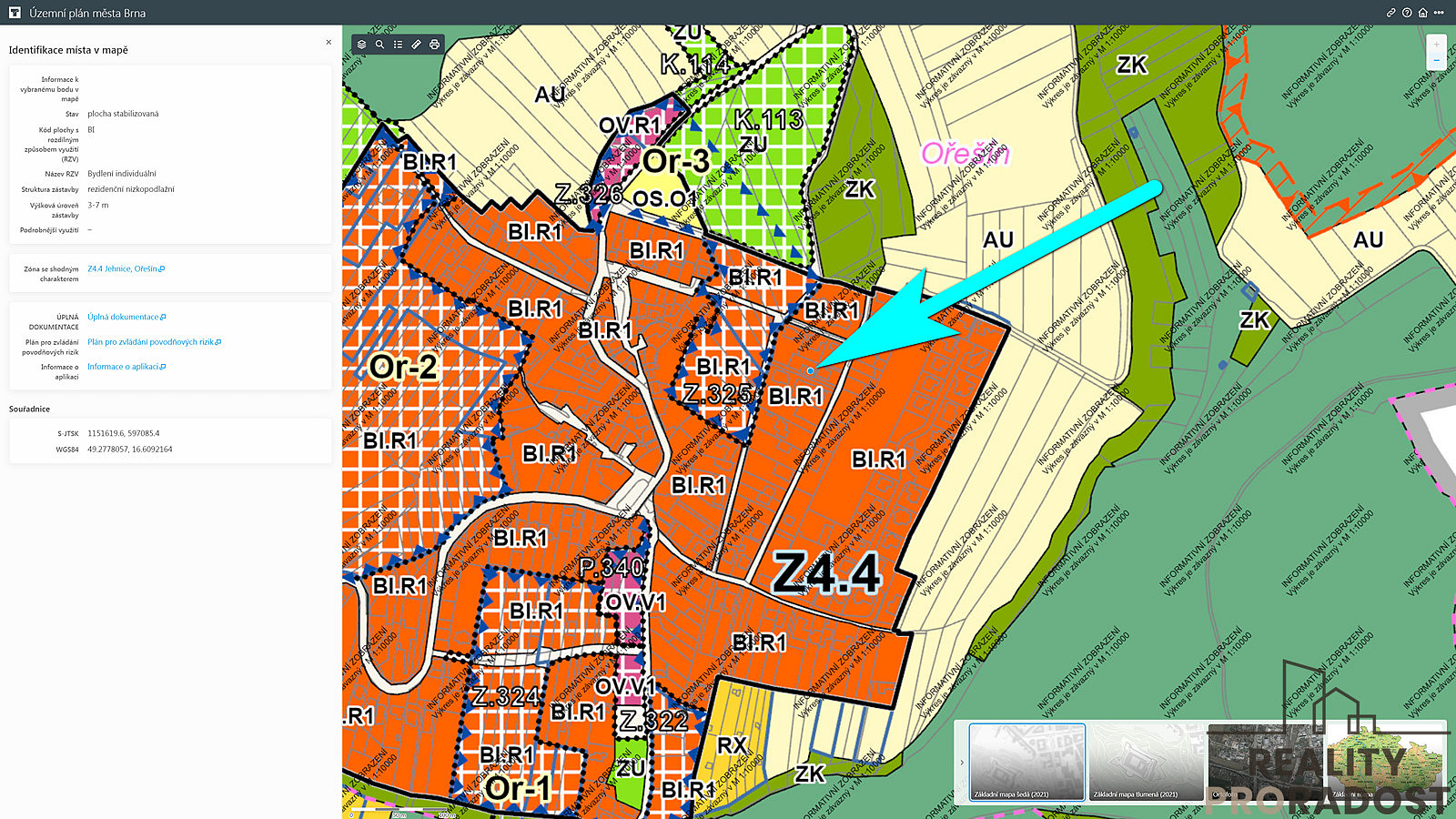The height and width of the screenshot is (819, 1456).
Task: Open the Z4.4 Jehnice, Ořešín link
Action: point(126,269)
